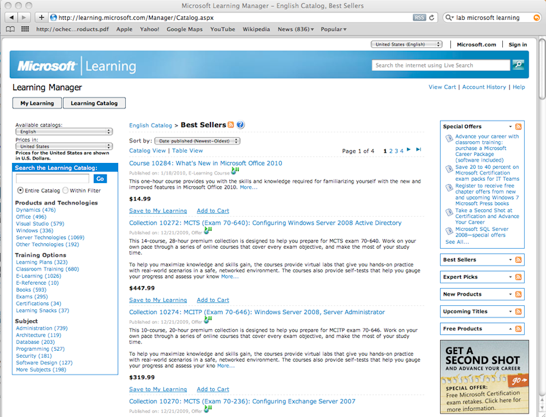Select the Entire Catalog radio button
The width and height of the screenshot is (546, 417).
tap(20, 190)
